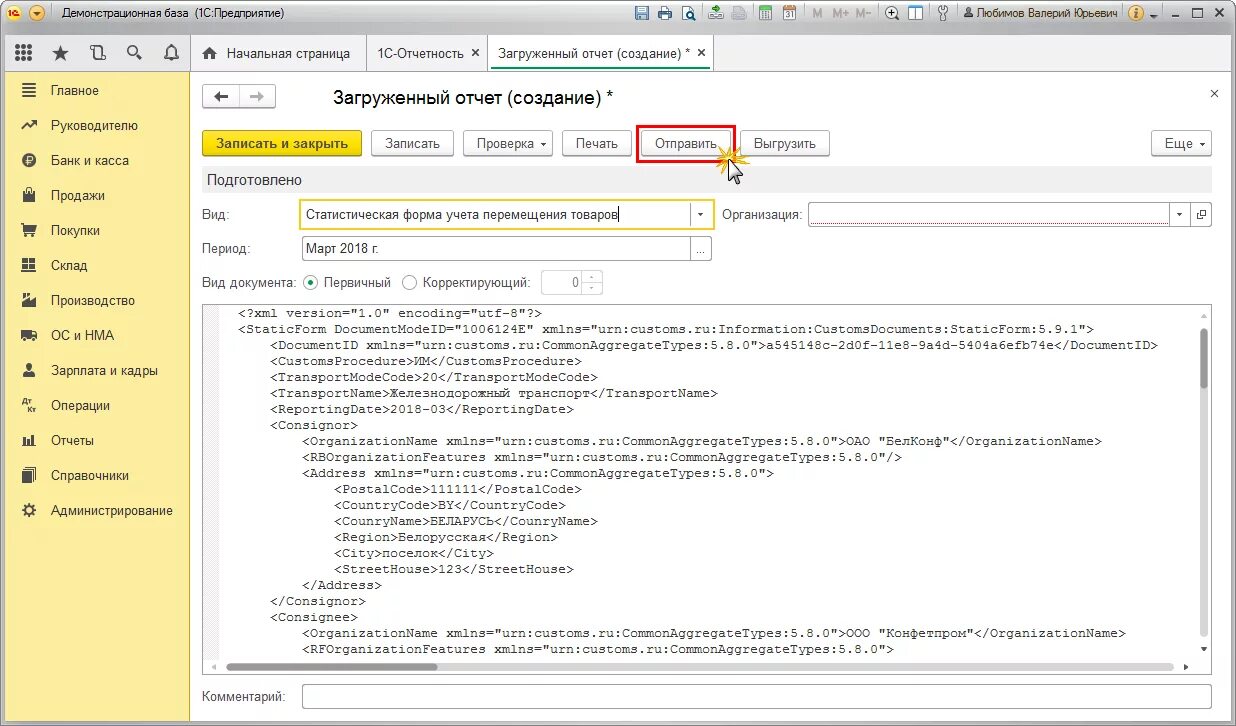The image size is (1236, 726).
Task: Open the Еще dropdown menu
Action: tap(1181, 143)
